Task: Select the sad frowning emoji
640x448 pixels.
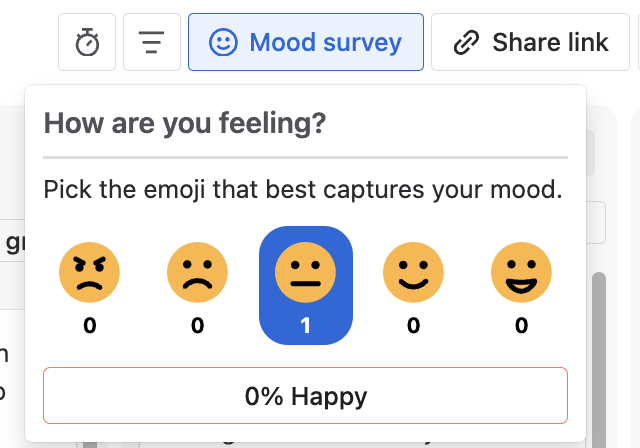Action: (198, 272)
